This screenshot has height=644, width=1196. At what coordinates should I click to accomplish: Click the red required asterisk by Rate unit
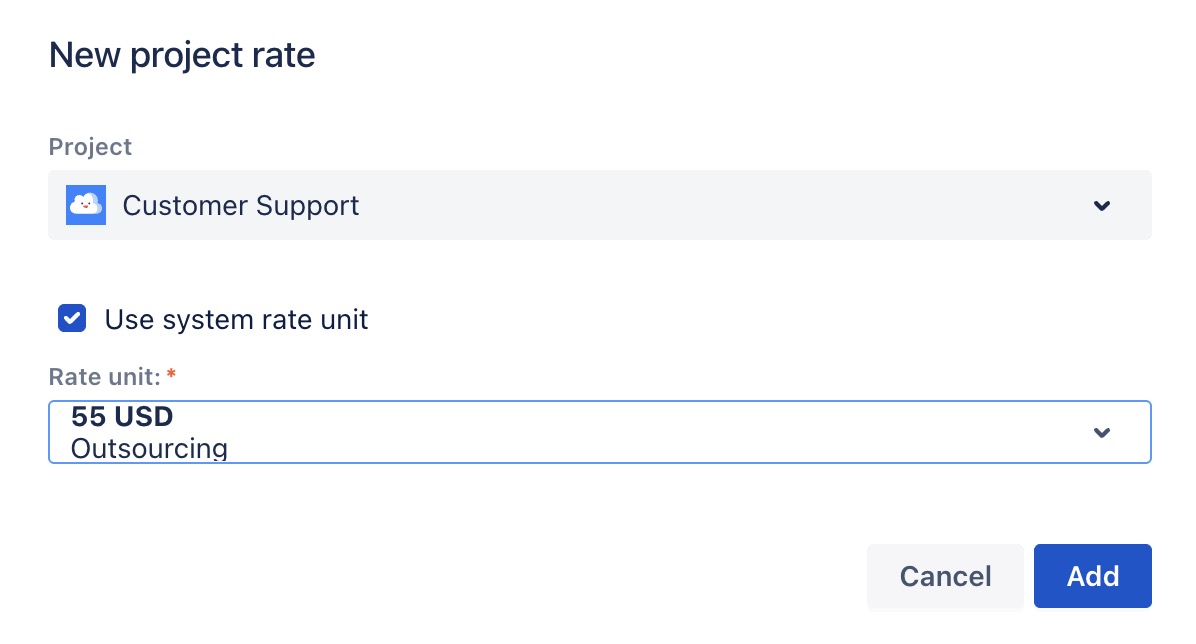click(x=171, y=376)
